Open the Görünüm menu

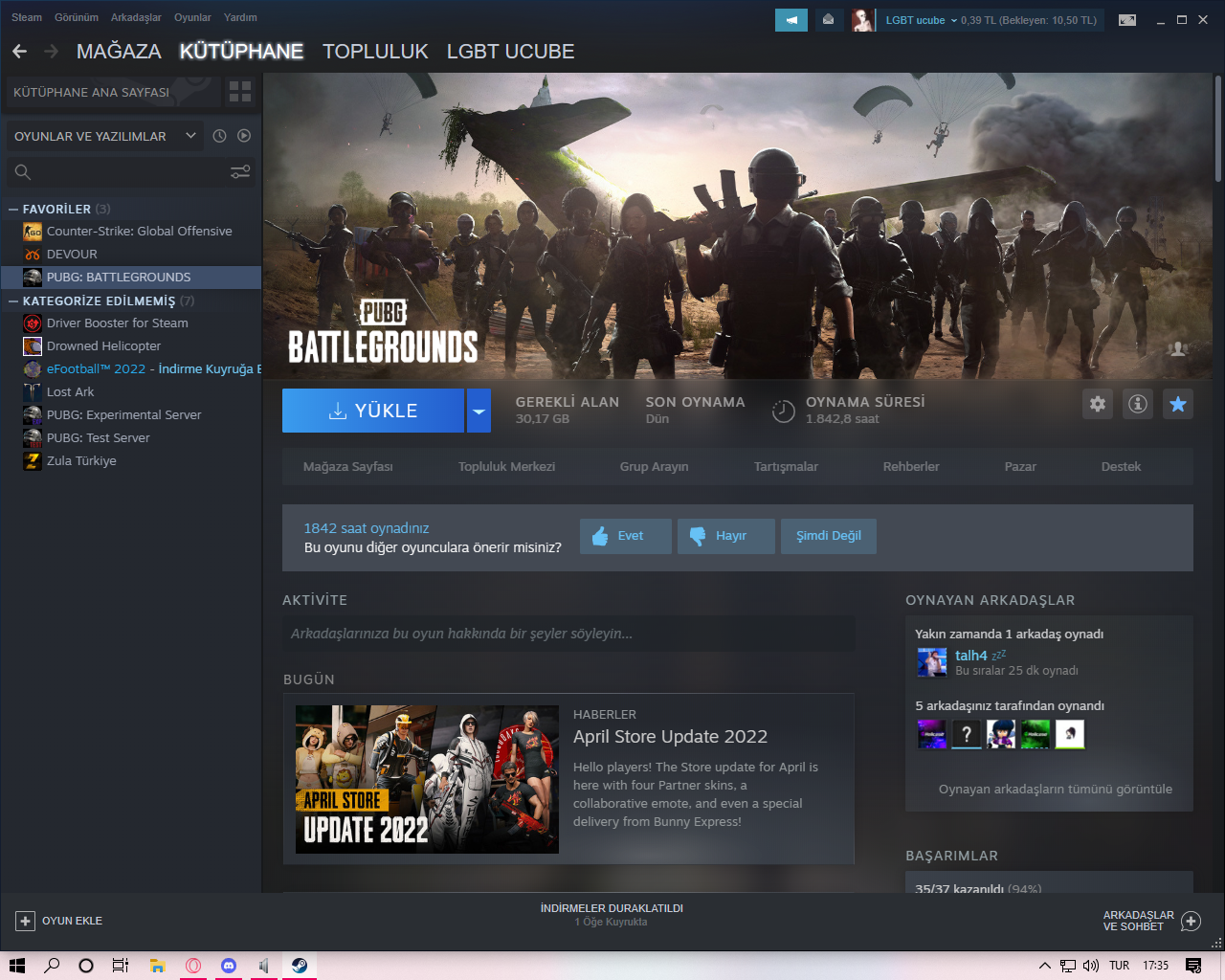[x=77, y=17]
